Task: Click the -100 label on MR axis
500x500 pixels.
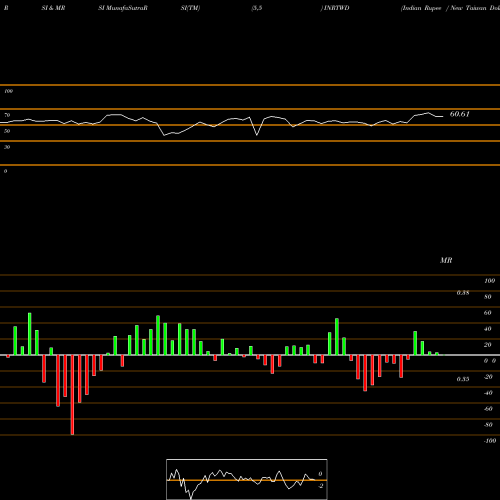Action: pos(490,441)
